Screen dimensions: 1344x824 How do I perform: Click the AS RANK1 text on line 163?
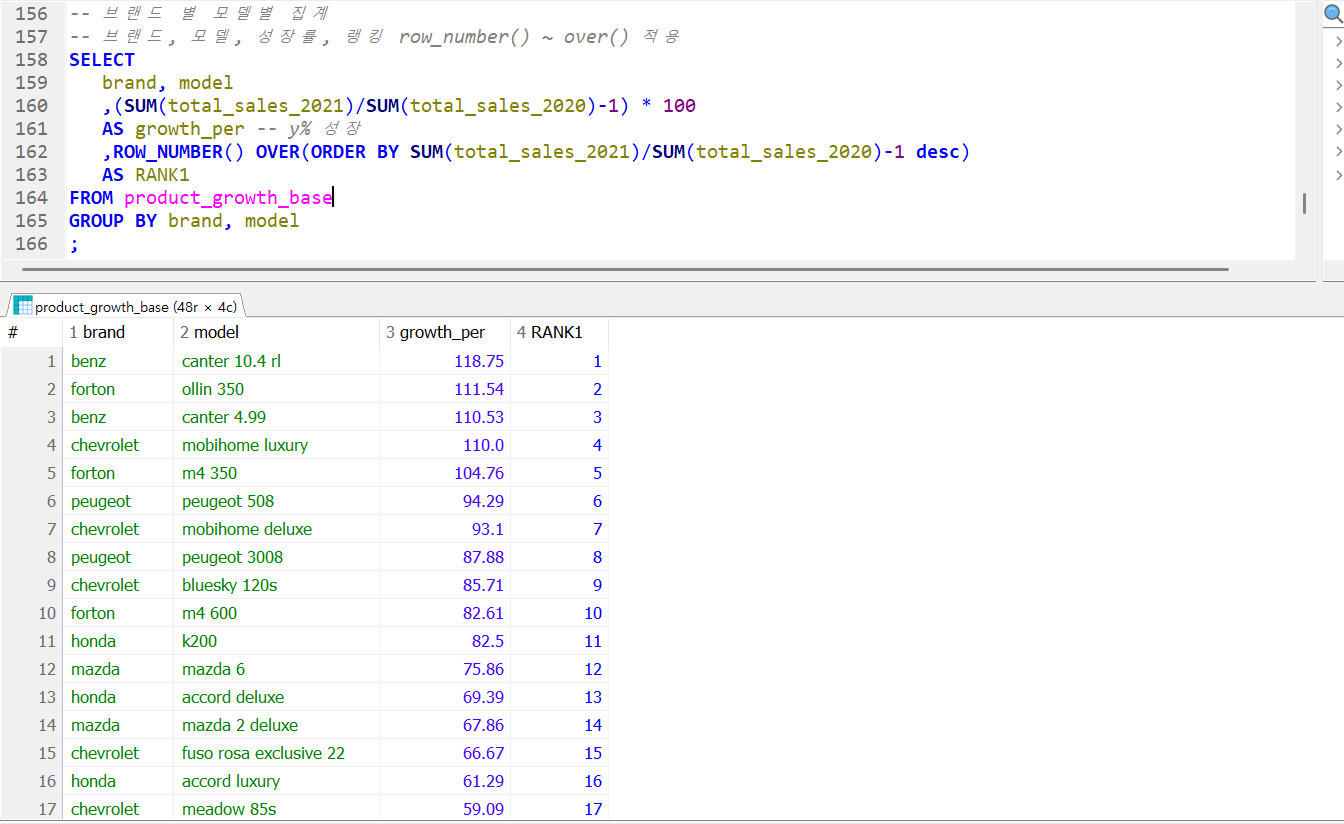point(146,175)
